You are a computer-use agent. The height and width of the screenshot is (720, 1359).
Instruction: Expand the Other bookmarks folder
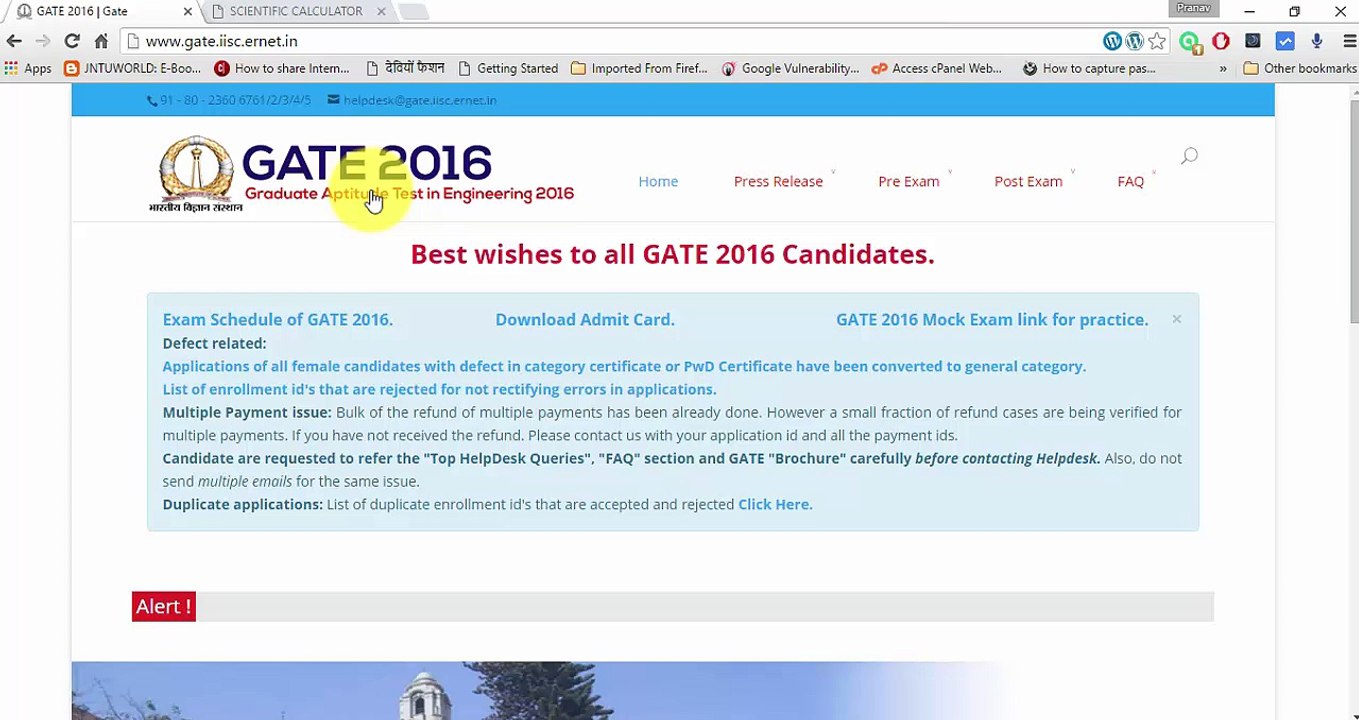point(1300,68)
